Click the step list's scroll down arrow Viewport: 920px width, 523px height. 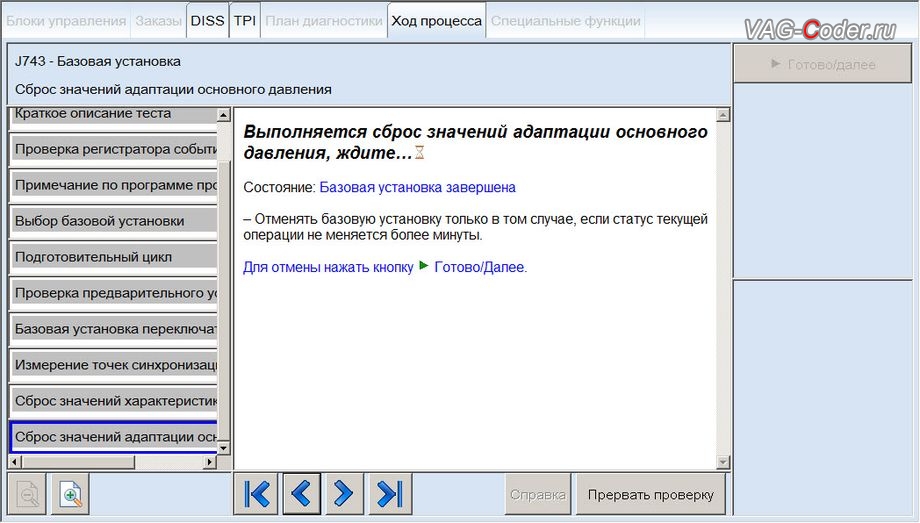(224, 448)
